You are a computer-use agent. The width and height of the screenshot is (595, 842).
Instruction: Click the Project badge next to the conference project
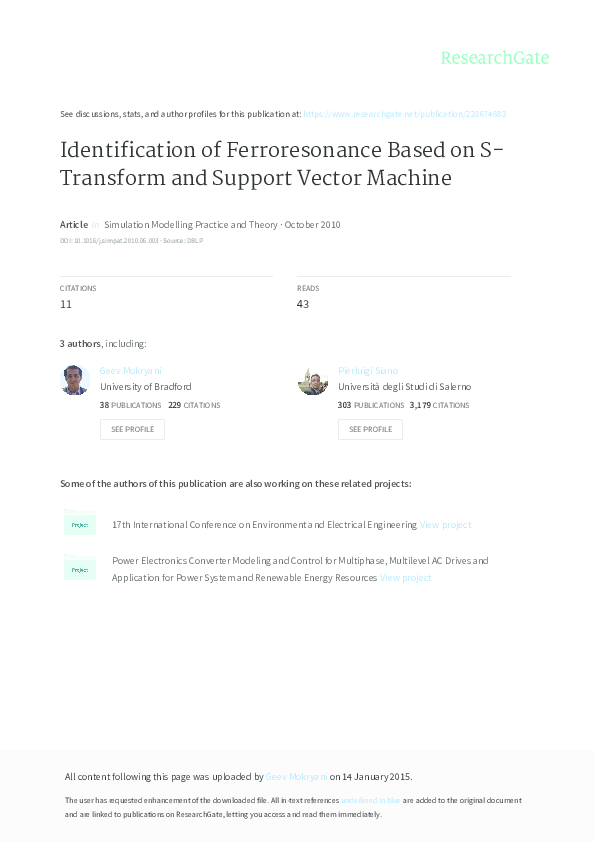(80, 524)
